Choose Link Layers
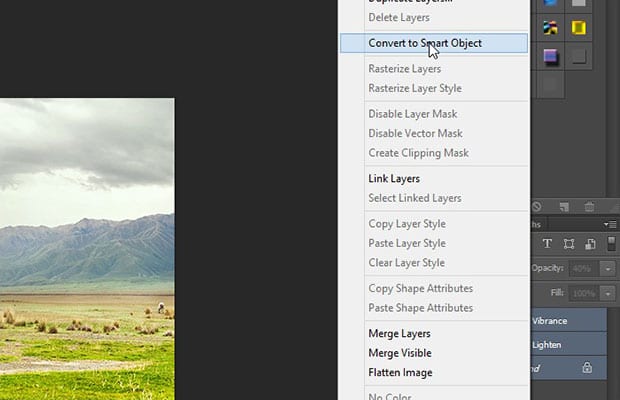Image resolution: width=620 pixels, height=400 pixels. pos(394,179)
